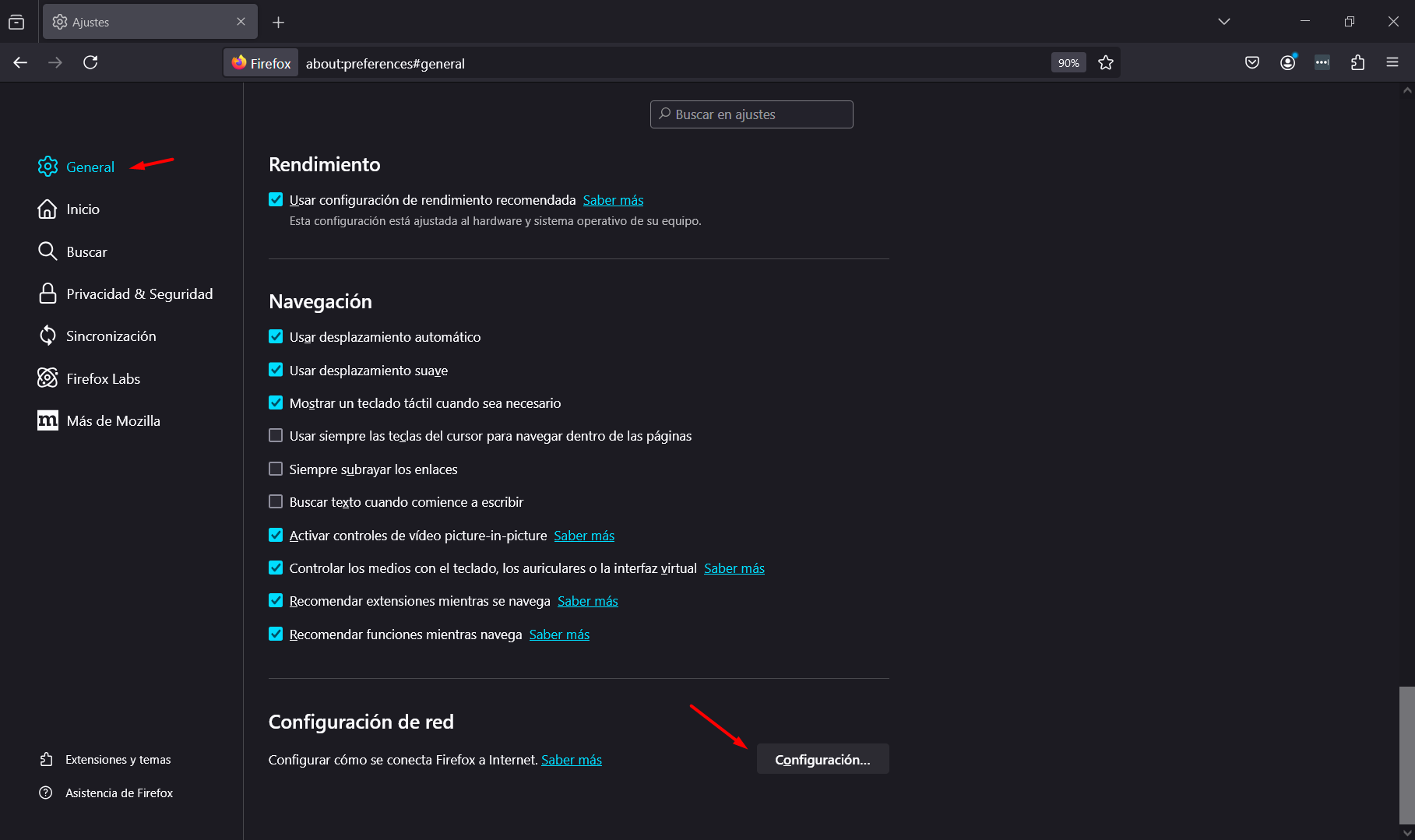Open the Firefox View button in the tab strip
The width and height of the screenshot is (1415, 840).
[x=16, y=22]
